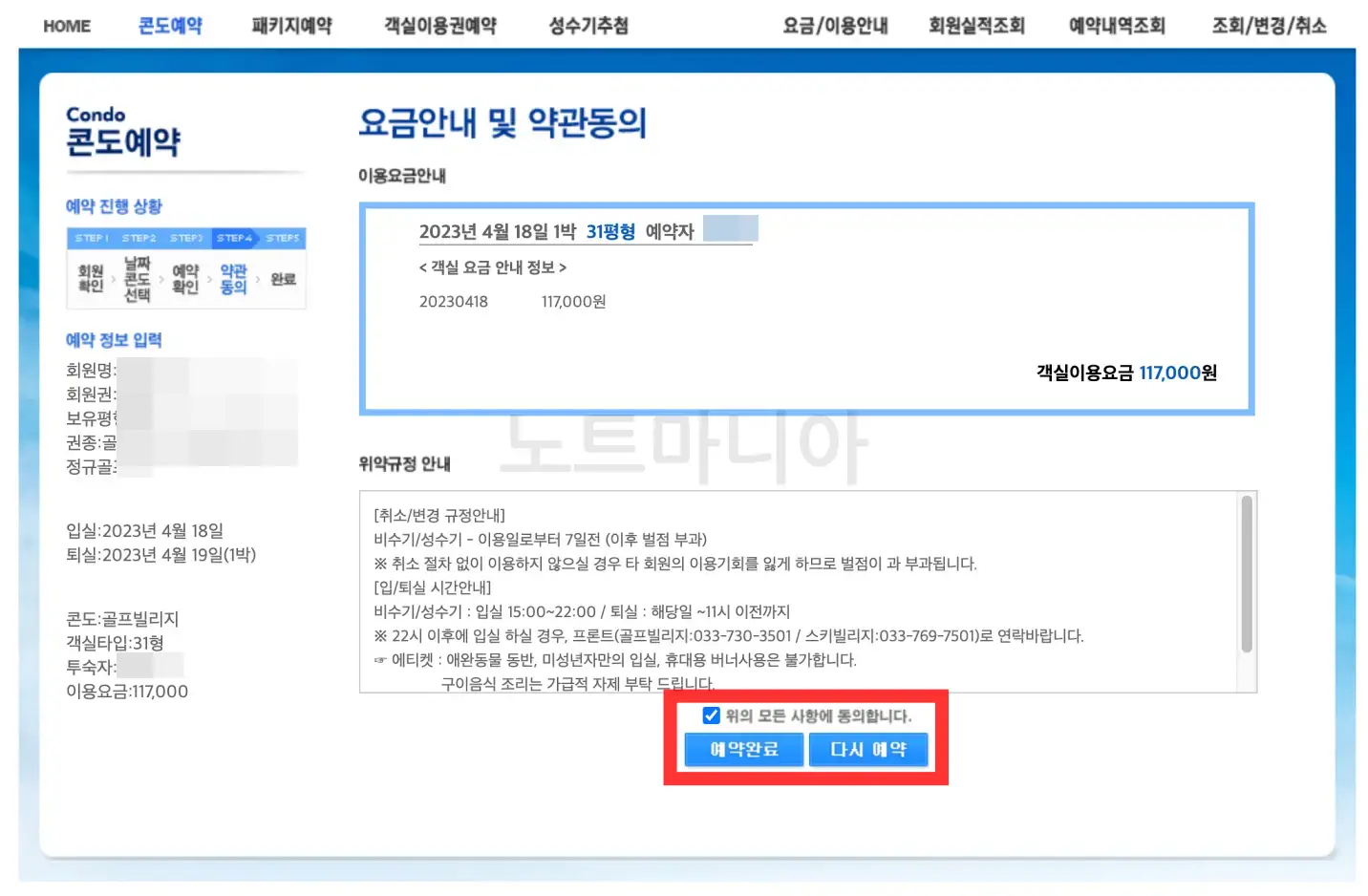Click the 완료 step in progress bar
1368x896 pixels.
[282, 277]
